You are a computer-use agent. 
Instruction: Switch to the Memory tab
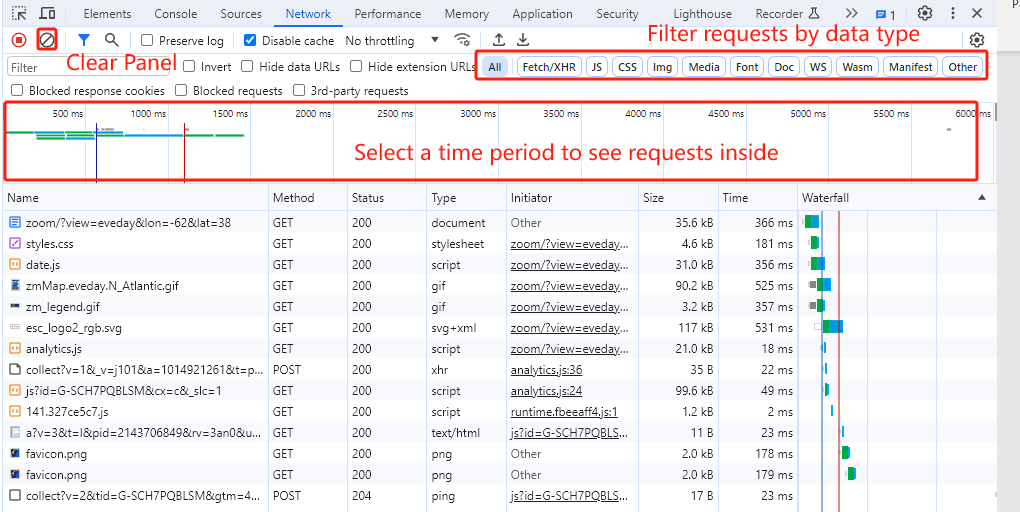(x=466, y=14)
